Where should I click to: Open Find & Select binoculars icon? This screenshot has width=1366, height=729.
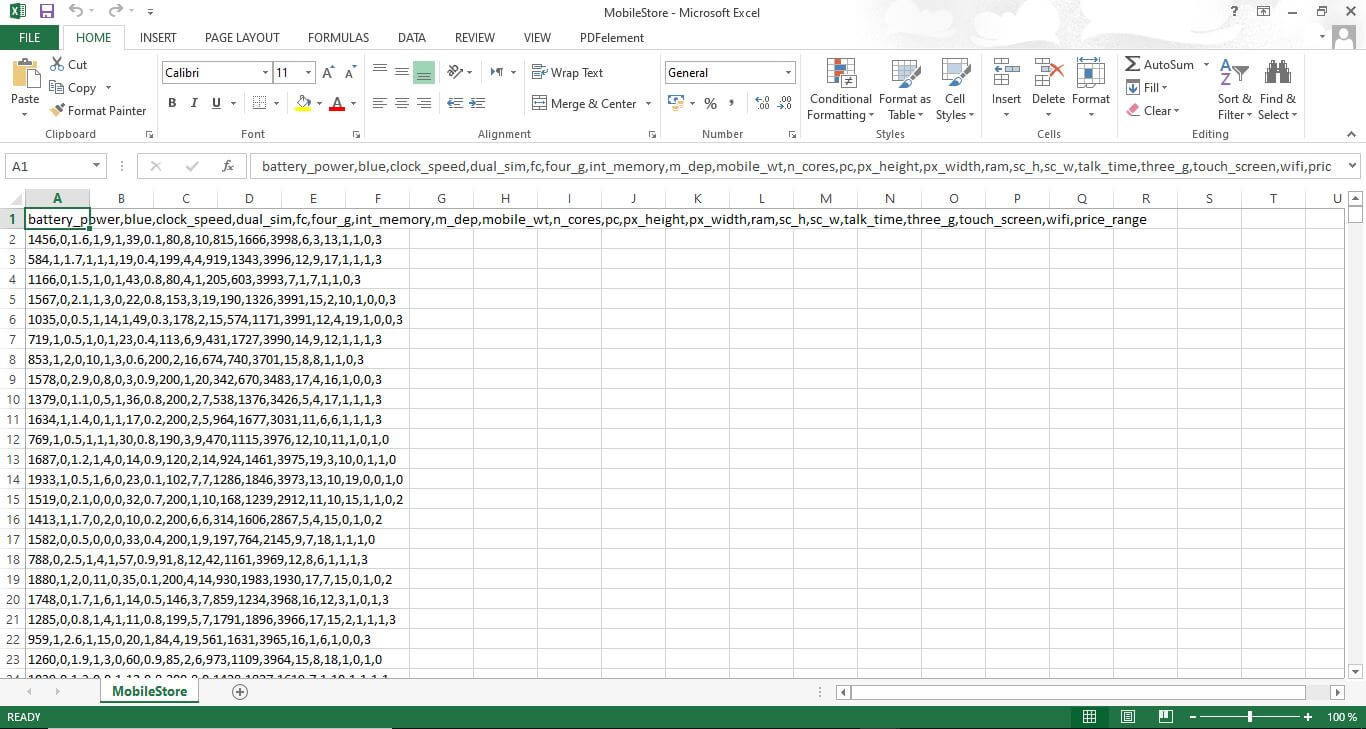point(1277,74)
